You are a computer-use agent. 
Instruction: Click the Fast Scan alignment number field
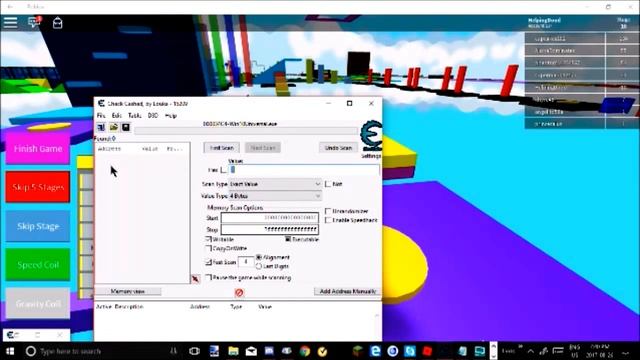pos(246,262)
